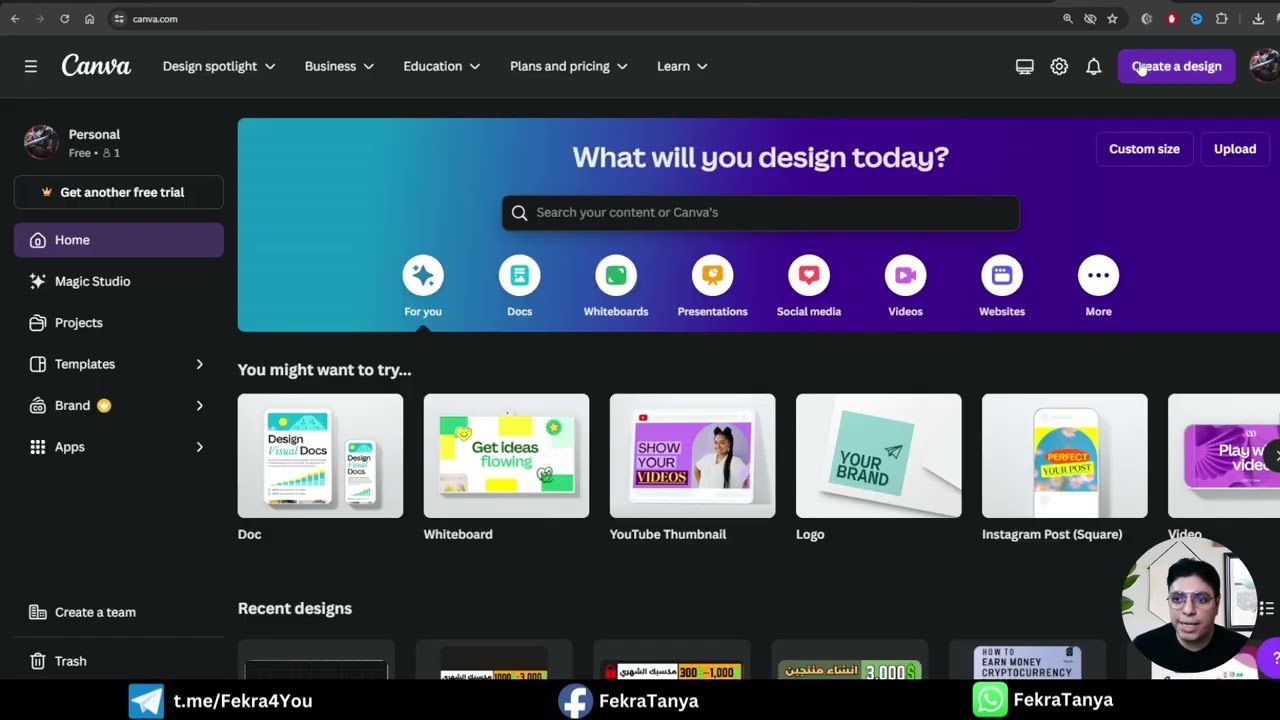The width and height of the screenshot is (1280, 720).
Task: Open the settings gear icon
Action: click(1059, 66)
